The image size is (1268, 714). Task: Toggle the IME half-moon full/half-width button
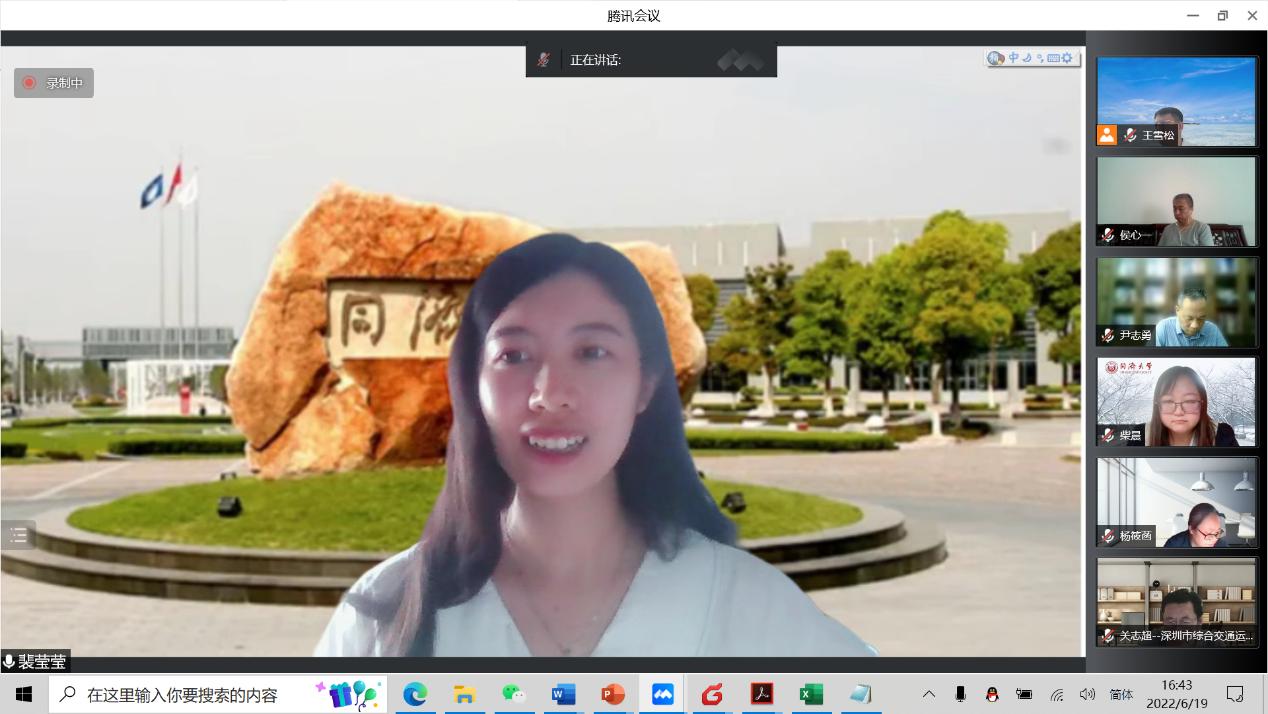tap(1027, 58)
